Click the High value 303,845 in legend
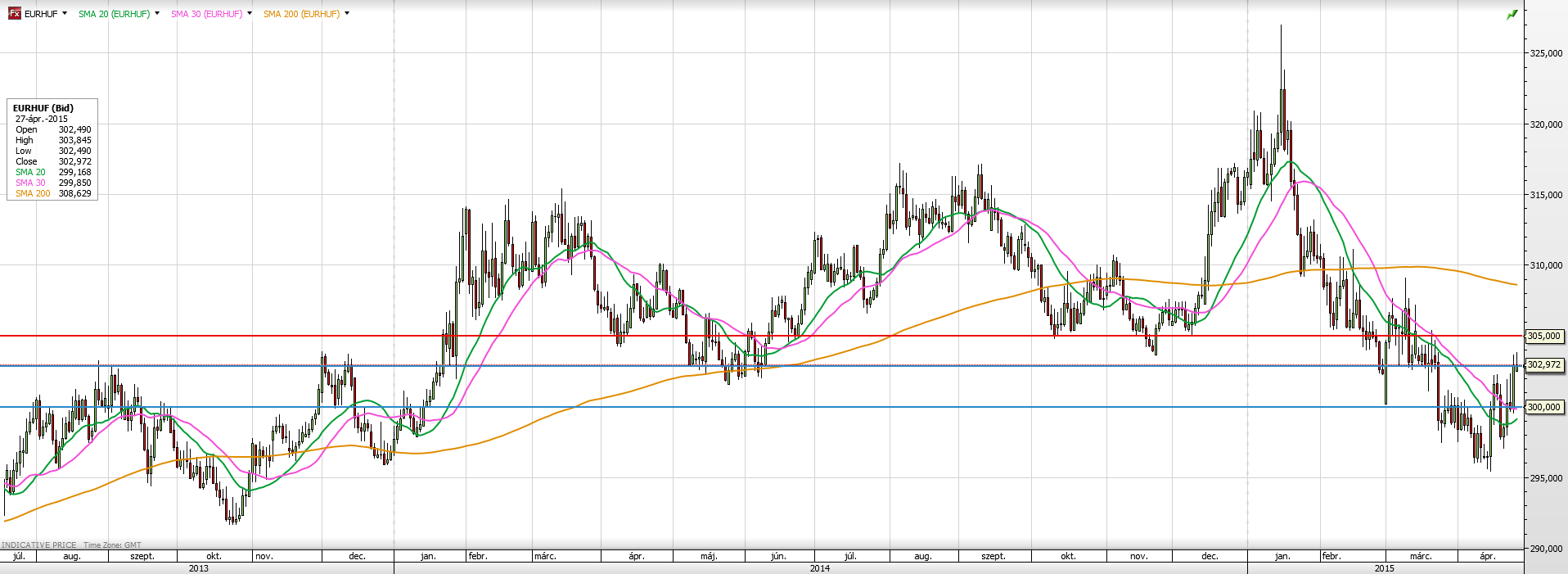 [x=75, y=140]
